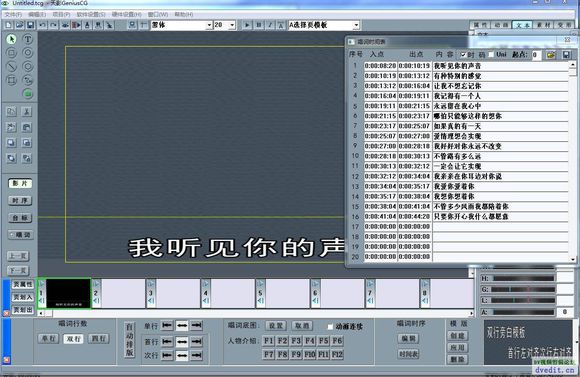Click the 设置 button for lyric background
The height and width of the screenshot is (377, 580).
click(276, 326)
